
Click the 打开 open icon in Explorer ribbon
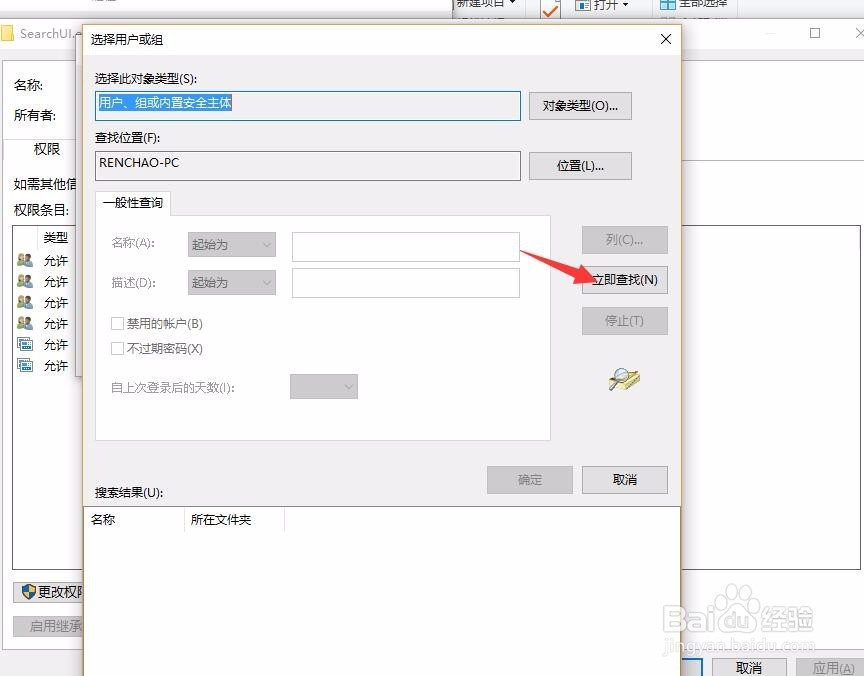[582, 6]
